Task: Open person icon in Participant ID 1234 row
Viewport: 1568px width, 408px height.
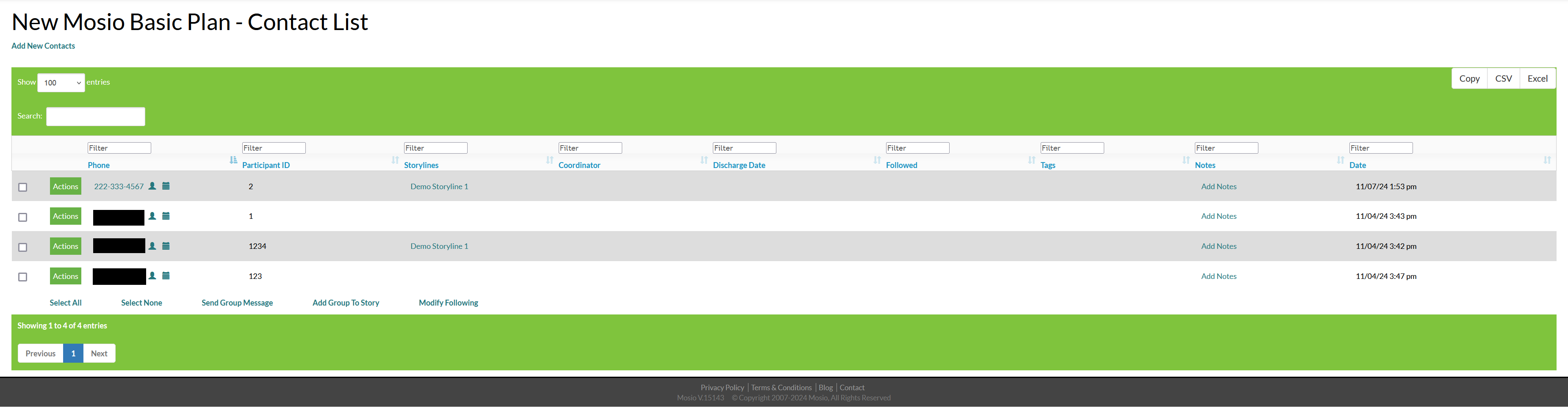Action: [152, 247]
